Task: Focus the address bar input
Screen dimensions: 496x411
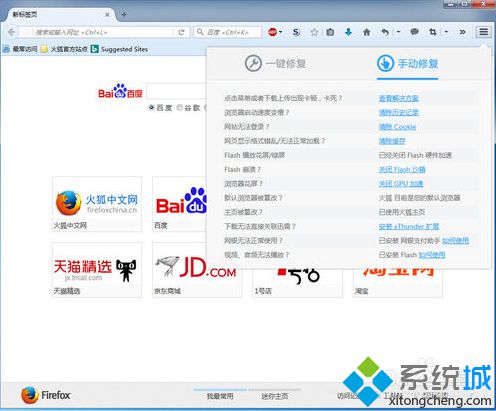Action: (103, 32)
